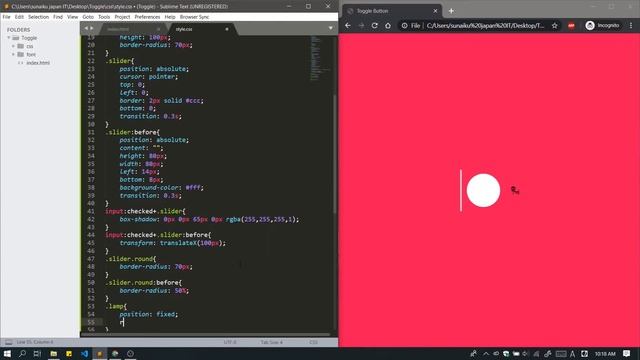Click the editor vertical scrollbar
The width and height of the screenshot is (640, 360).
[x=336, y=153]
